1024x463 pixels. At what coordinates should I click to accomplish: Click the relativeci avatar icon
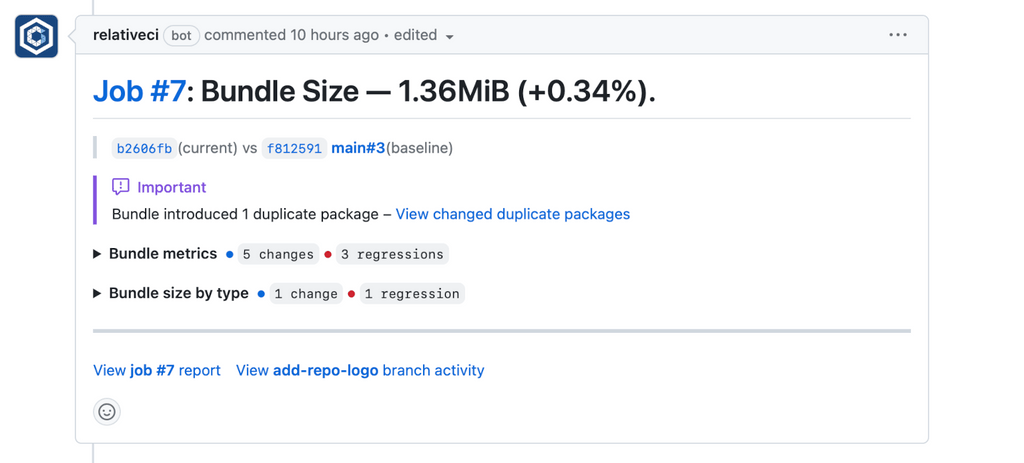pyautogui.click(x=37, y=37)
